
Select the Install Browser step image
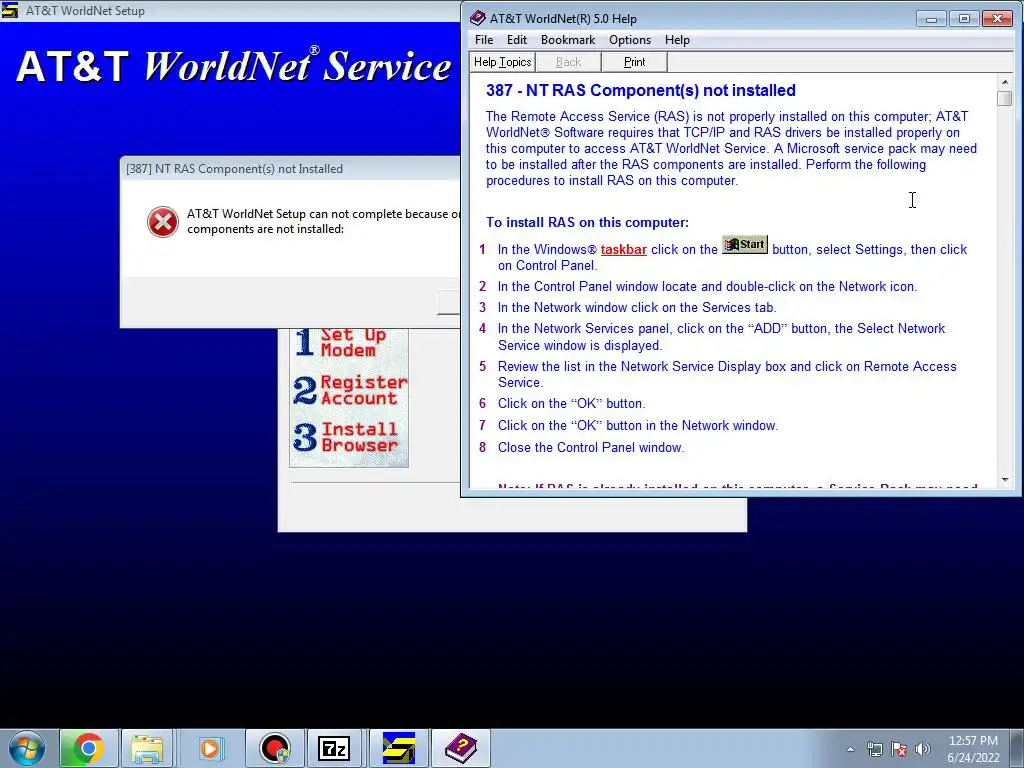click(346, 437)
